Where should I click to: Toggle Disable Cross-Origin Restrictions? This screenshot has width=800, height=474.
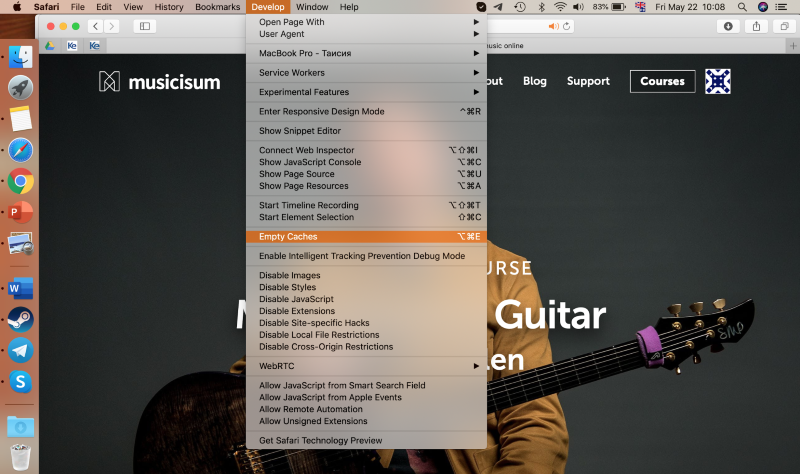click(366, 346)
